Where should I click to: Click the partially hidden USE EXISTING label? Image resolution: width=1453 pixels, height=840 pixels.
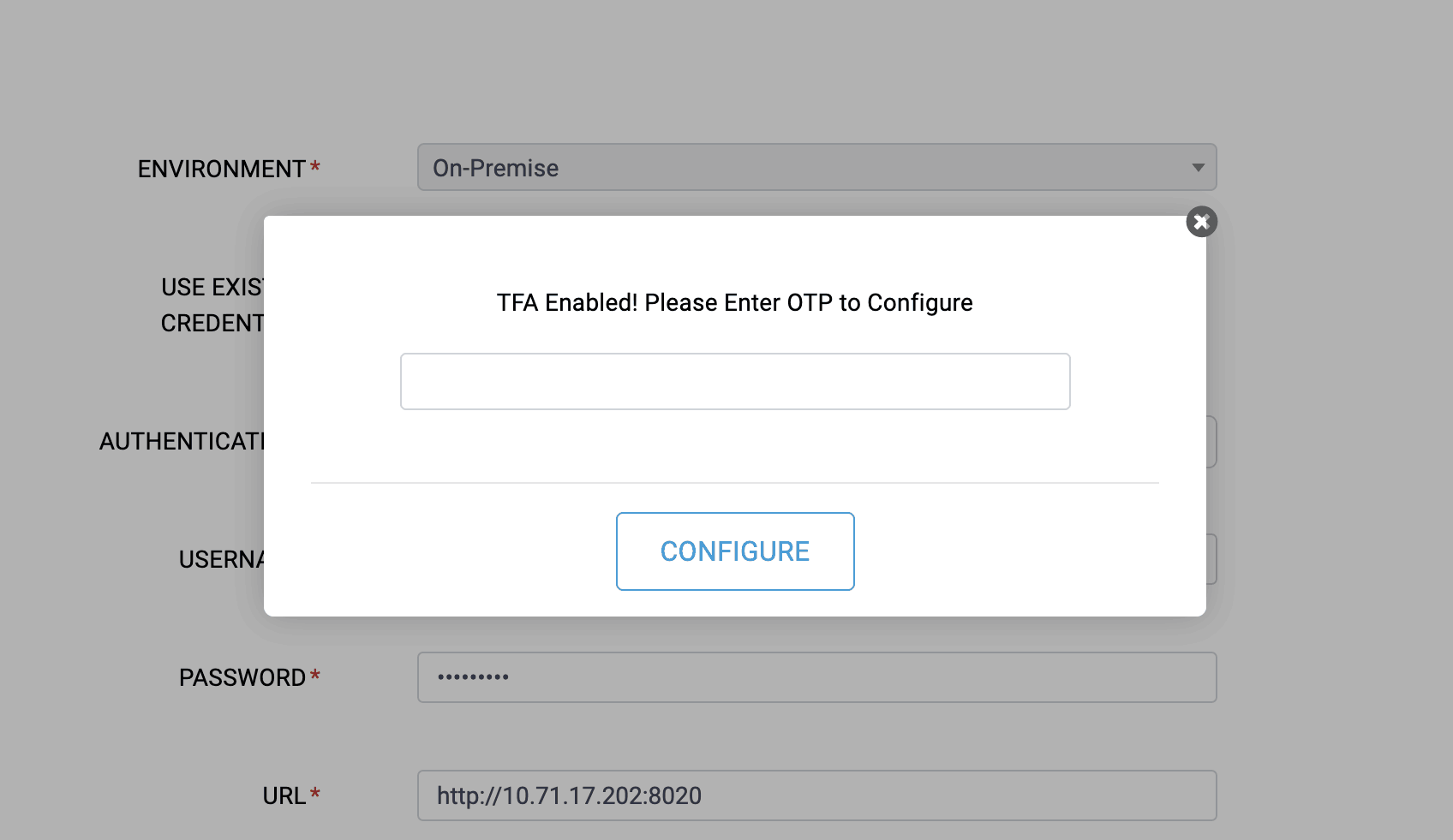coord(212,287)
